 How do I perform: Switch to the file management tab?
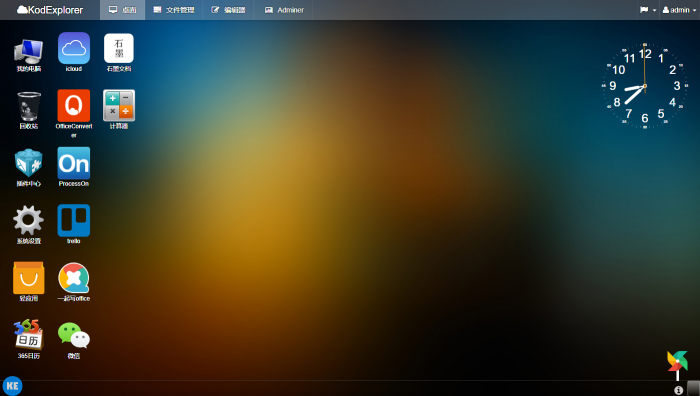tap(174, 10)
